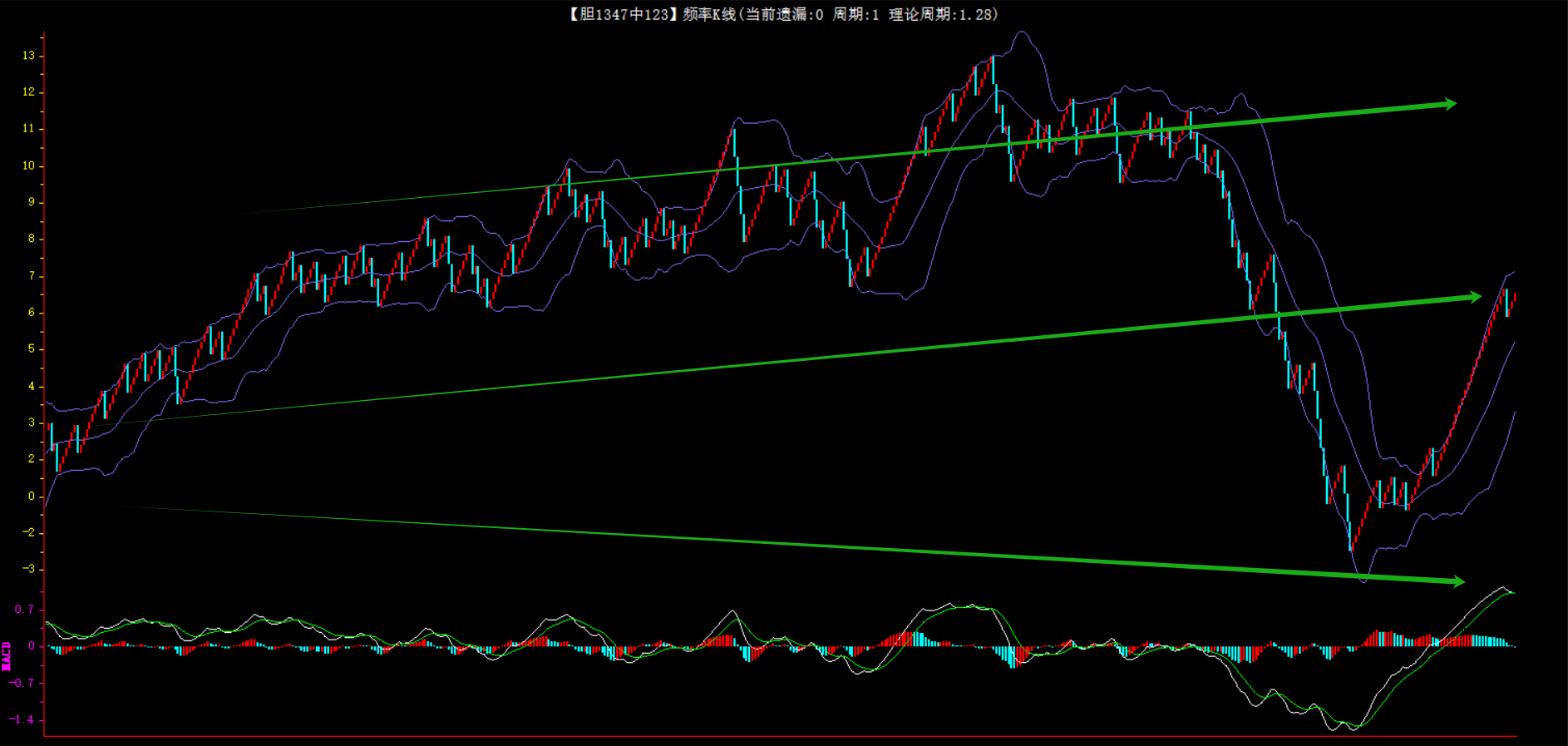The height and width of the screenshot is (746, 1568).
Task: Click the -2 label on the price axis
Action: [29, 532]
